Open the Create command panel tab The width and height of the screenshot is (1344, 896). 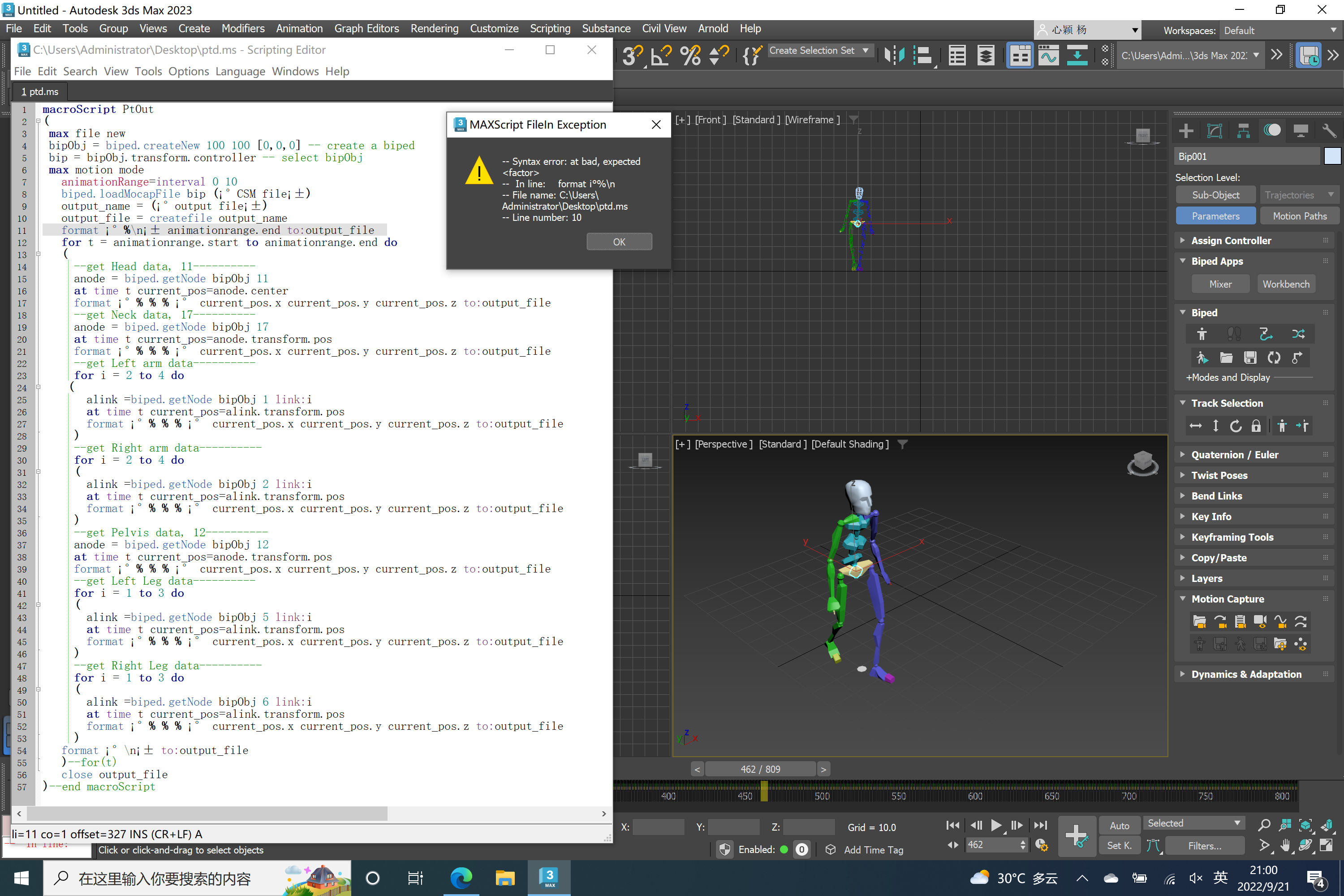(1186, 131)
